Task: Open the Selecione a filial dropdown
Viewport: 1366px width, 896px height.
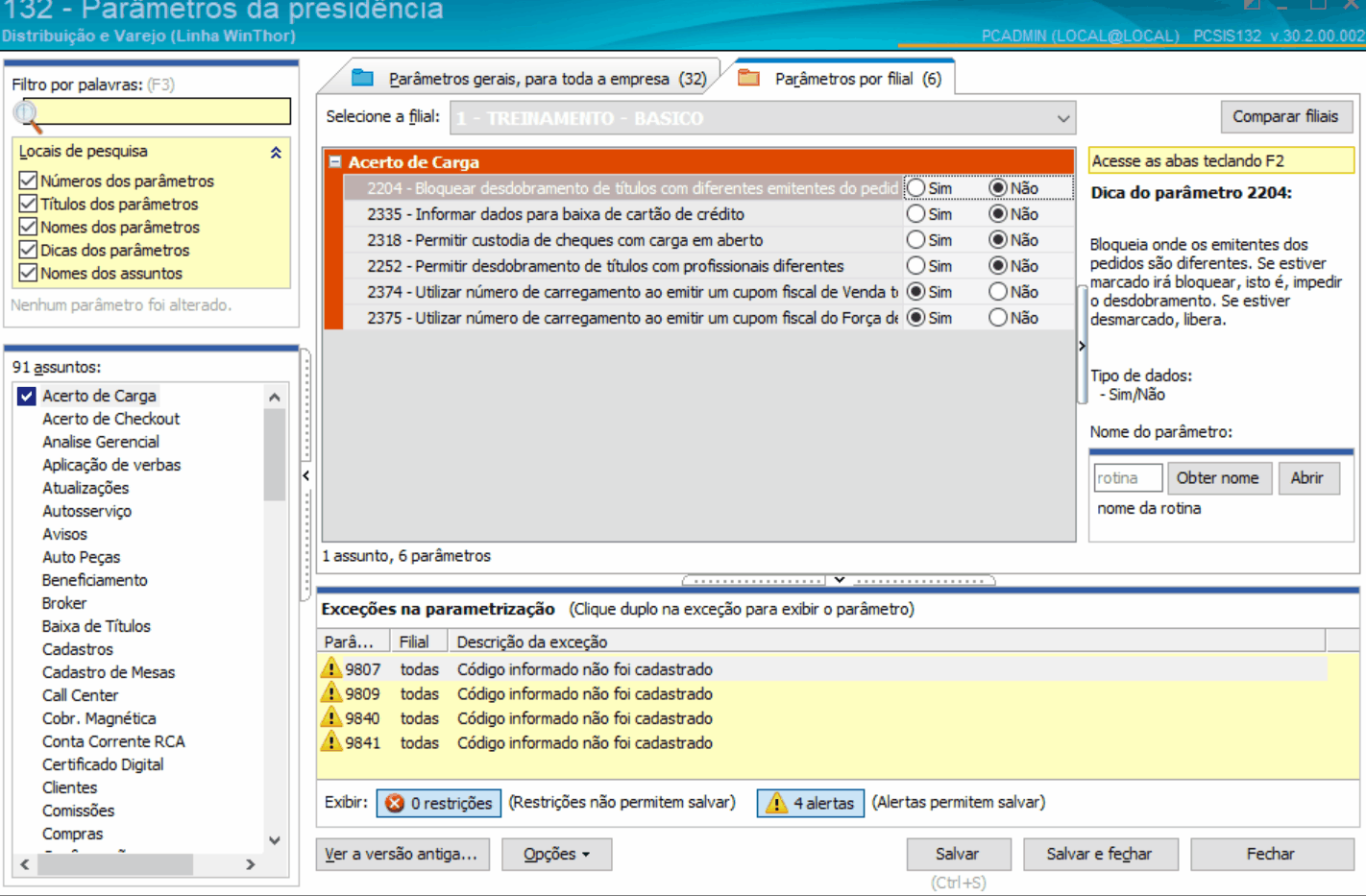Action: (1063, 118)
